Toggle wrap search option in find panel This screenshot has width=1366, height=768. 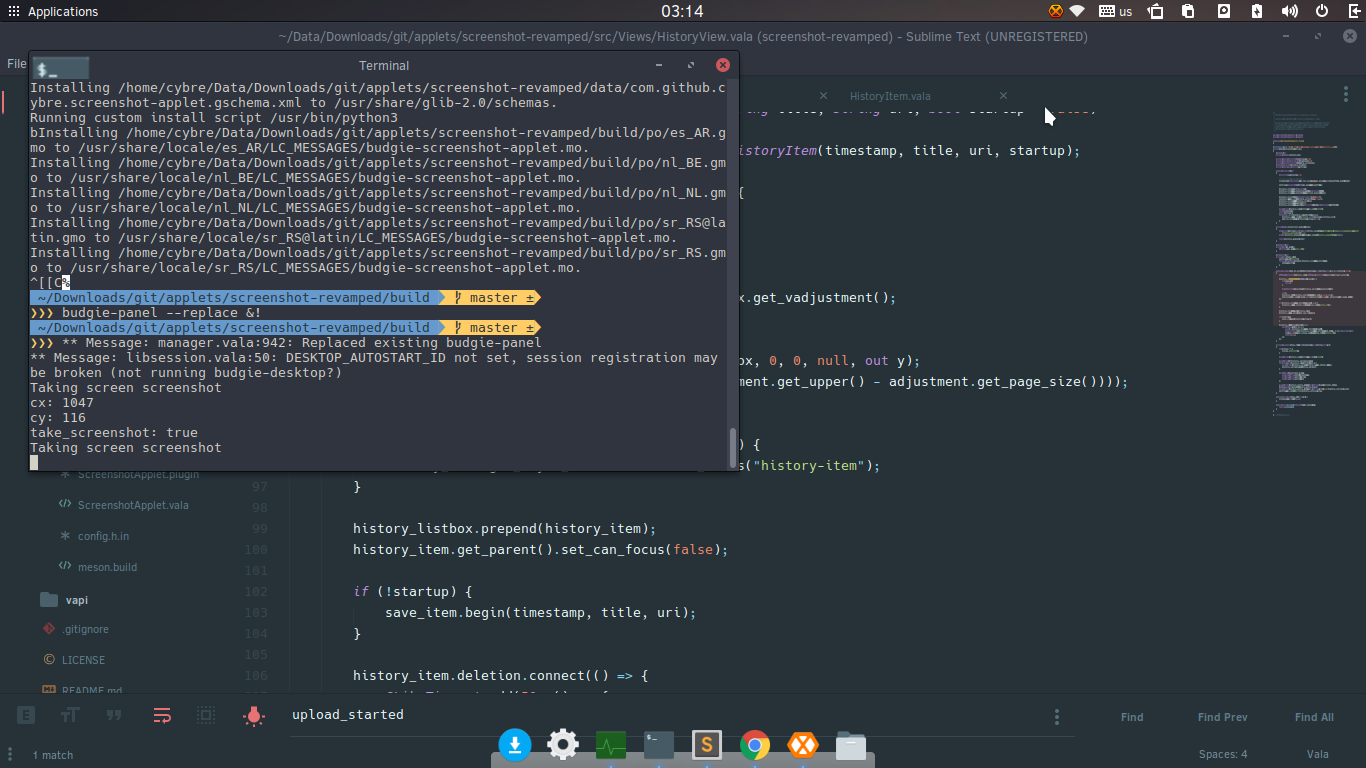(x=162, y=715)
